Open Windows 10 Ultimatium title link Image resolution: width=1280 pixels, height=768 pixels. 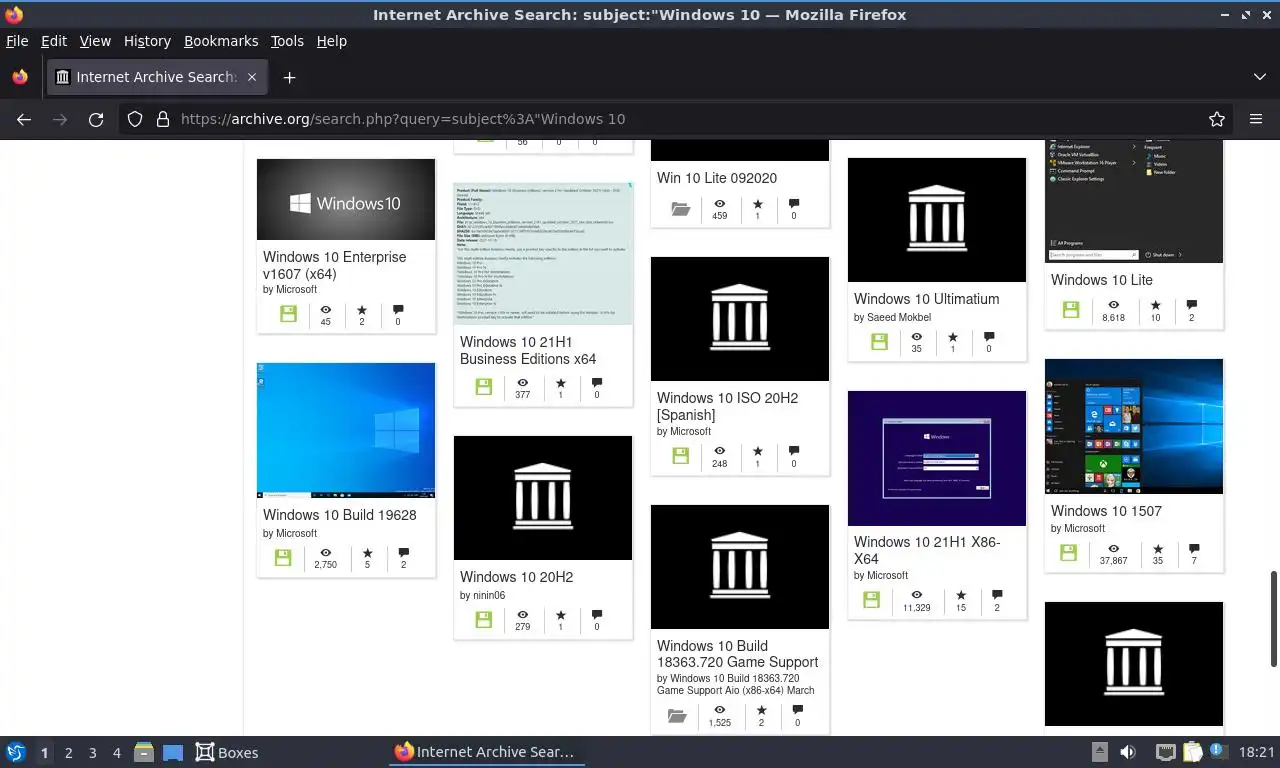[x=926, y=299]
